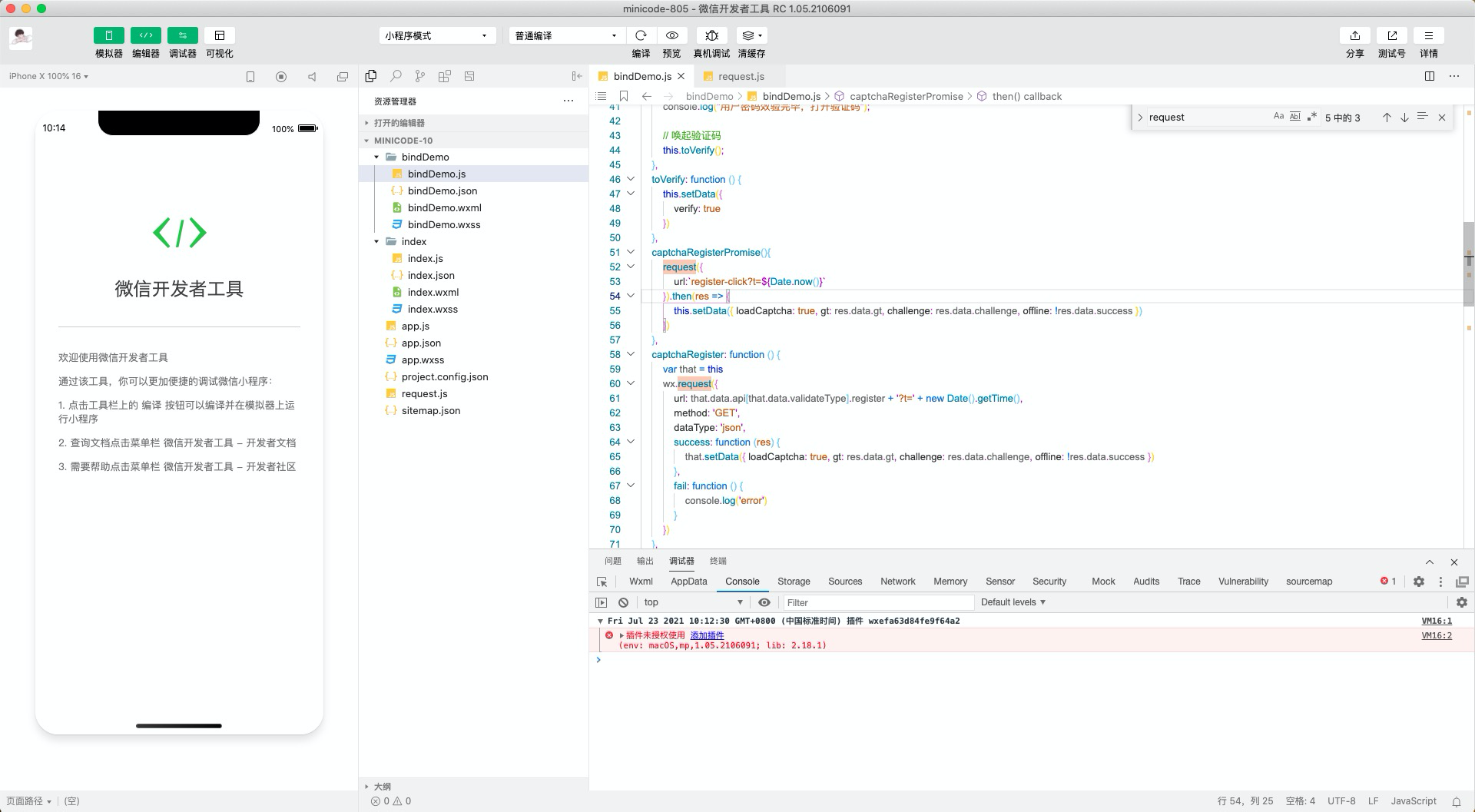Image resolution: width=1475 pixels, height=812 pixels.
Task: Detach the simulator window
Action: click(x=343, y=77)
